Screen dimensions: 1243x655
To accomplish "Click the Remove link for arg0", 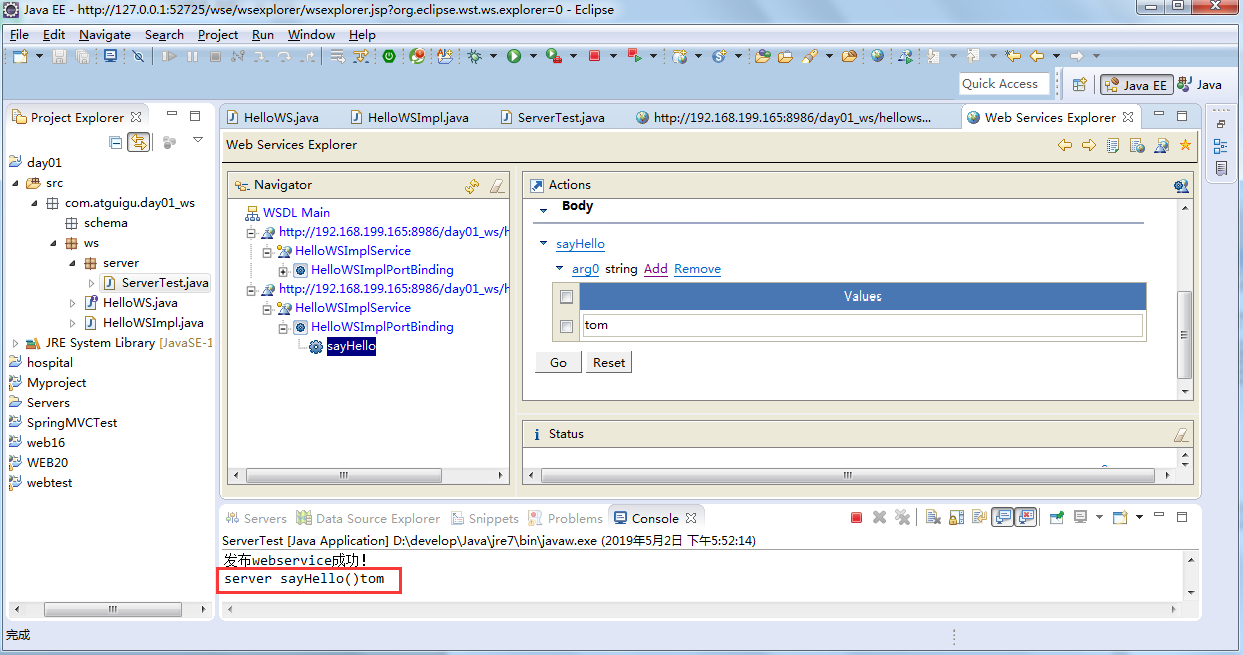I will (x=697, y=269).
